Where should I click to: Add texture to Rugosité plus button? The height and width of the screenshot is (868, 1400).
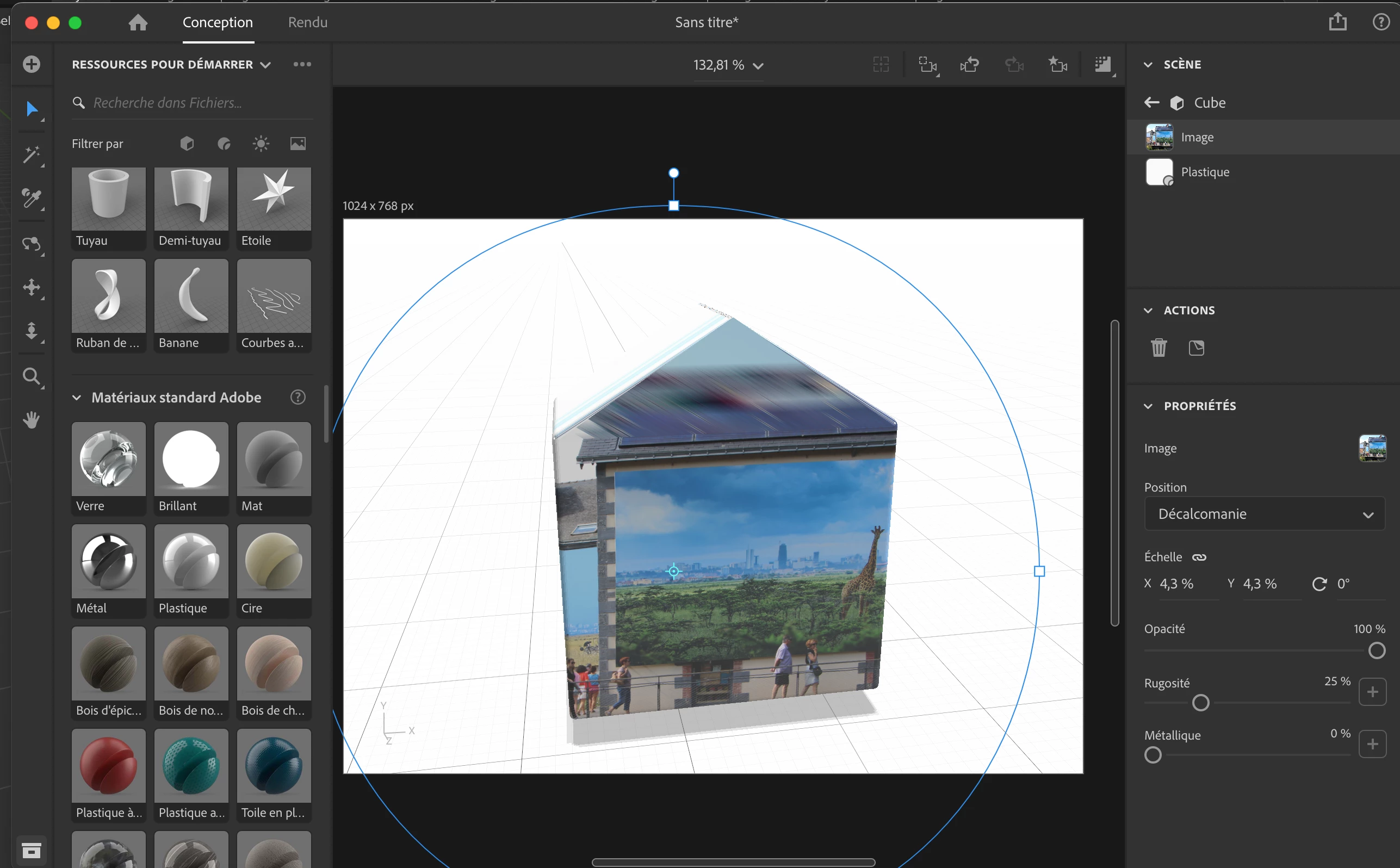tap(1372, 692)
